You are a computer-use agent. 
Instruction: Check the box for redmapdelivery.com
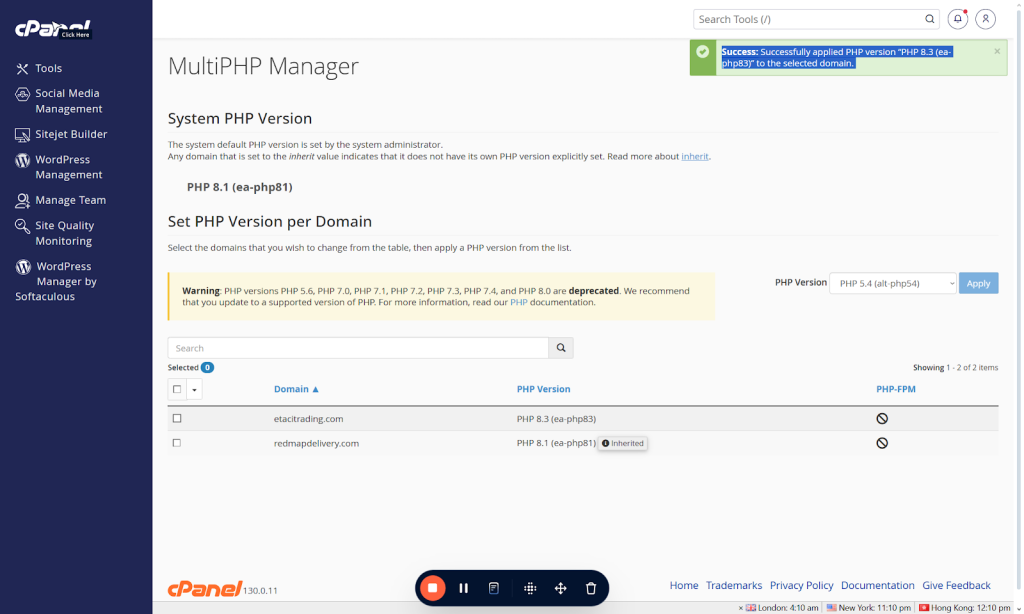(177, 443)
